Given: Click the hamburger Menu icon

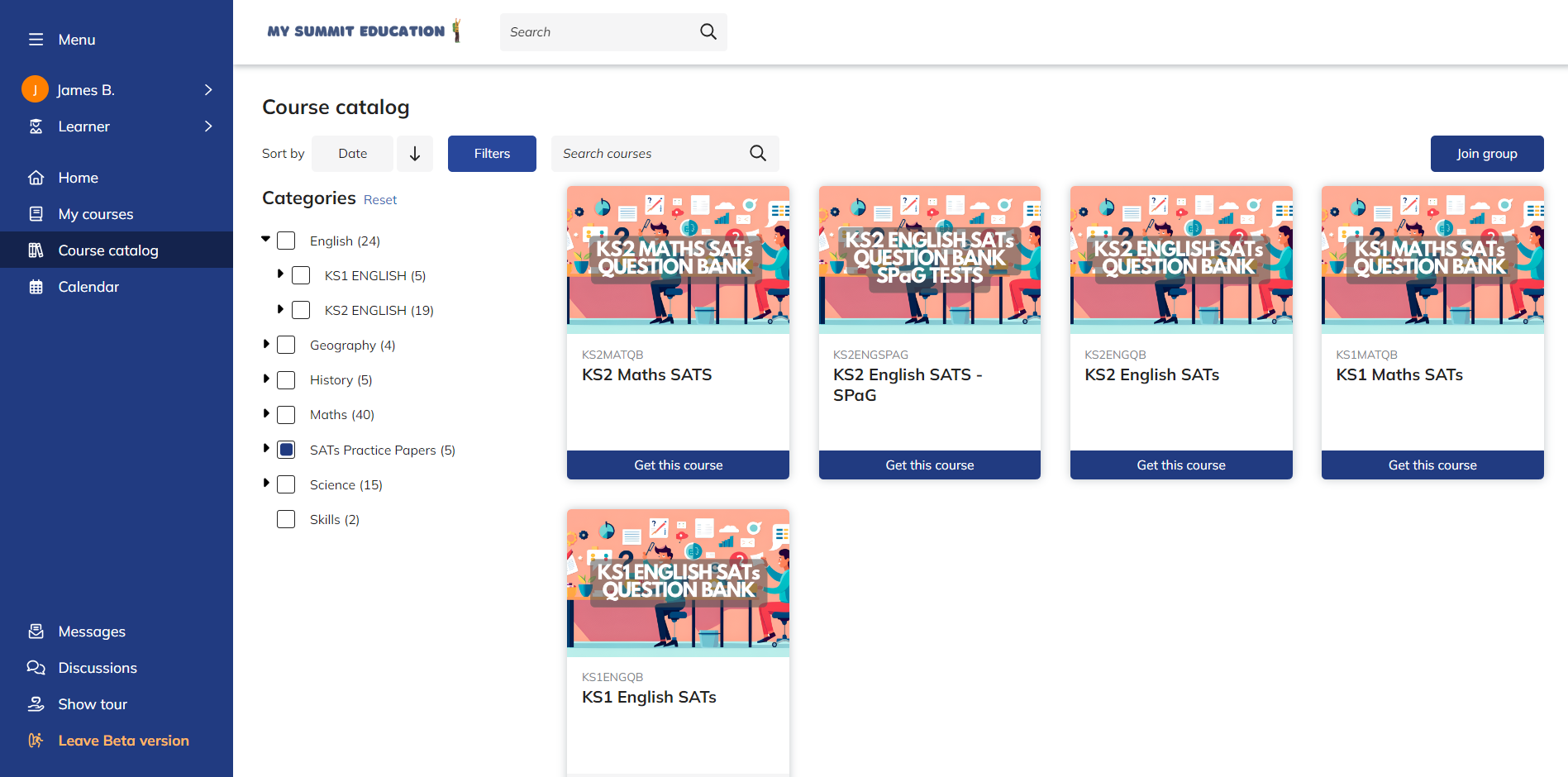Looking at the screenshot, I should coord(36,40).
